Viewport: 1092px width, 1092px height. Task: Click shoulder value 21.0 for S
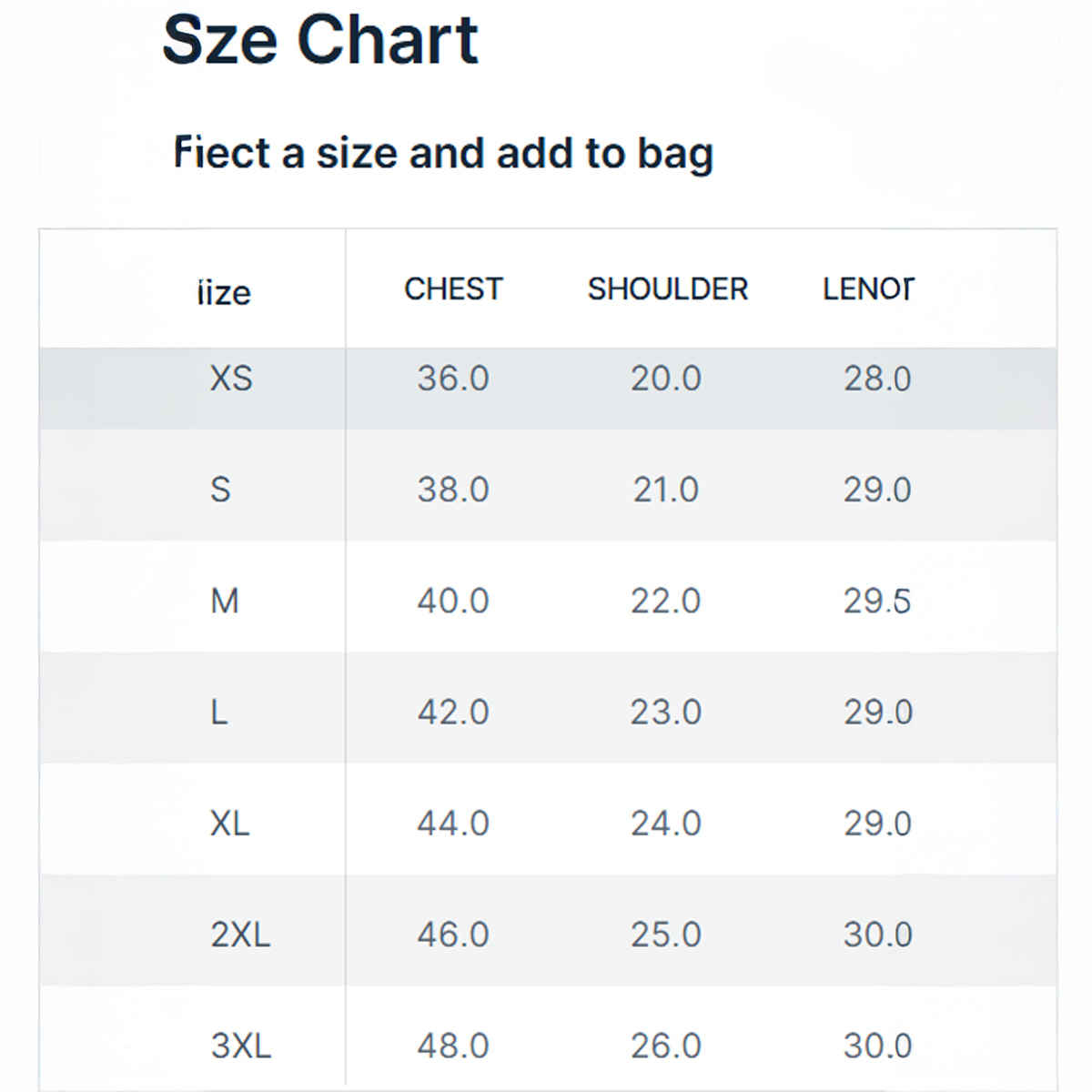point(666,490)
